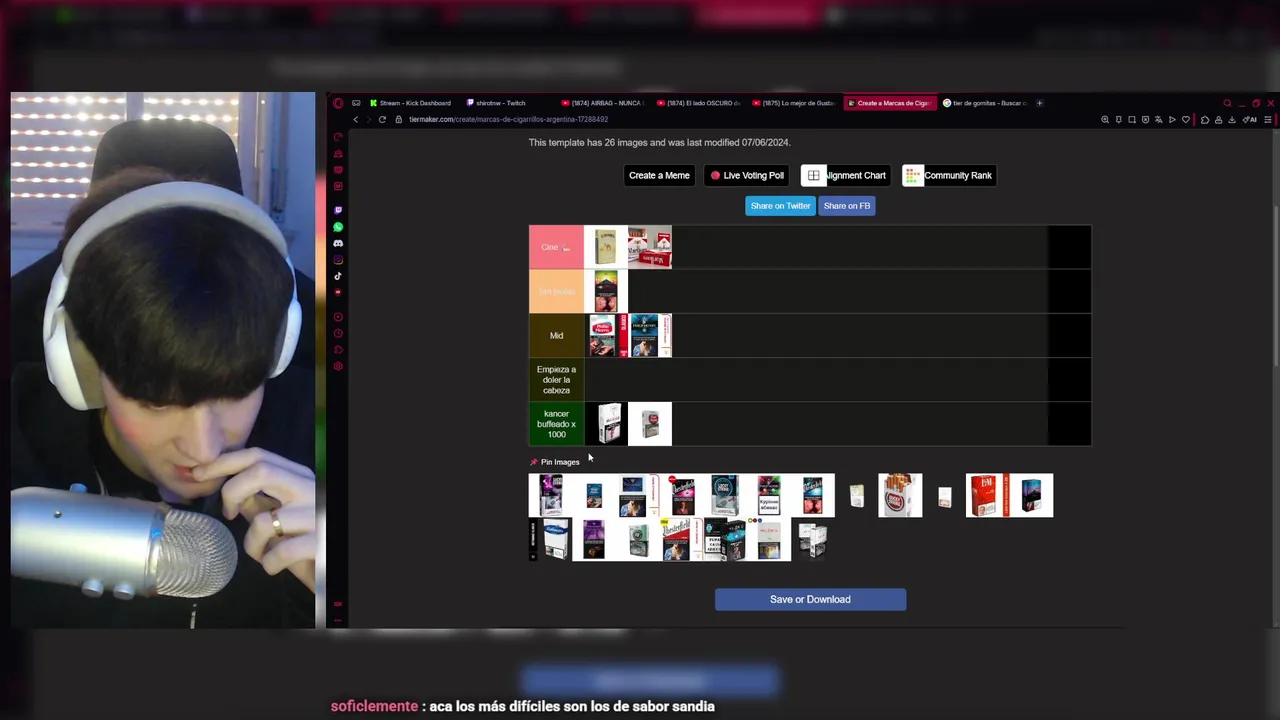Share the tier list on FB
The height and width of the screenshot is (720, 1280).
tap(847, 206)
